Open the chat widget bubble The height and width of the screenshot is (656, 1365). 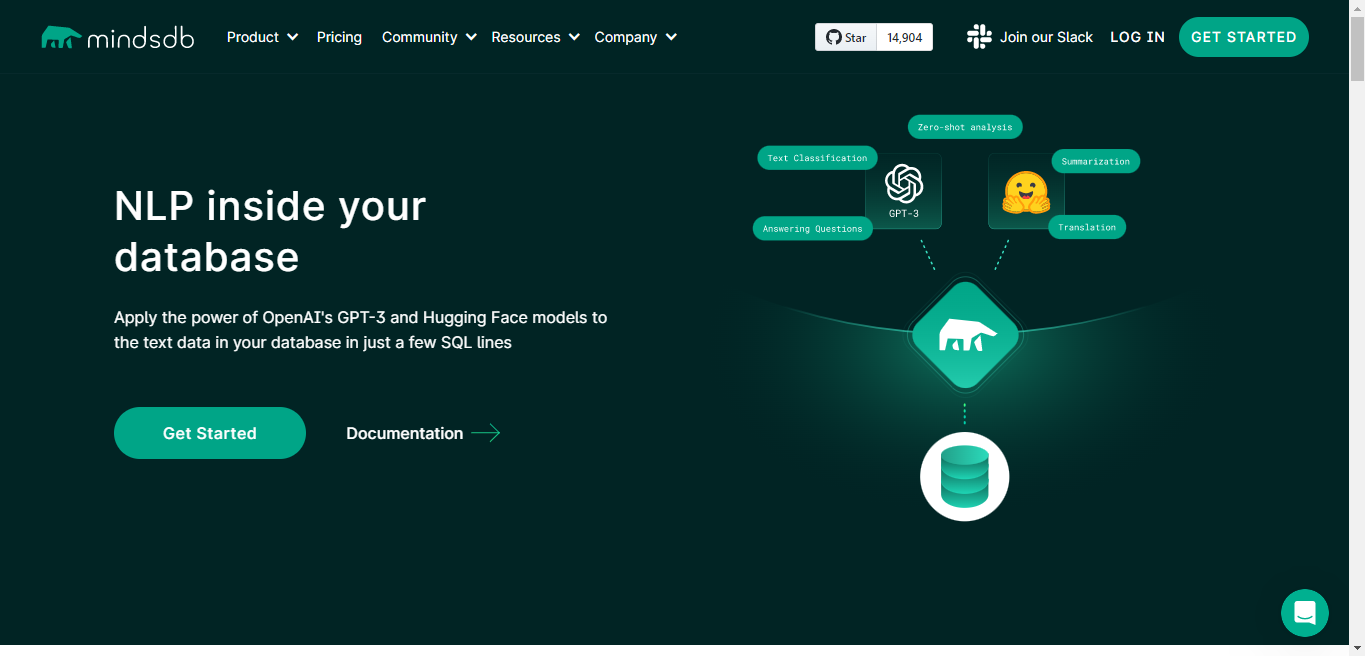pyautogui.click(x=1305, y=613)
